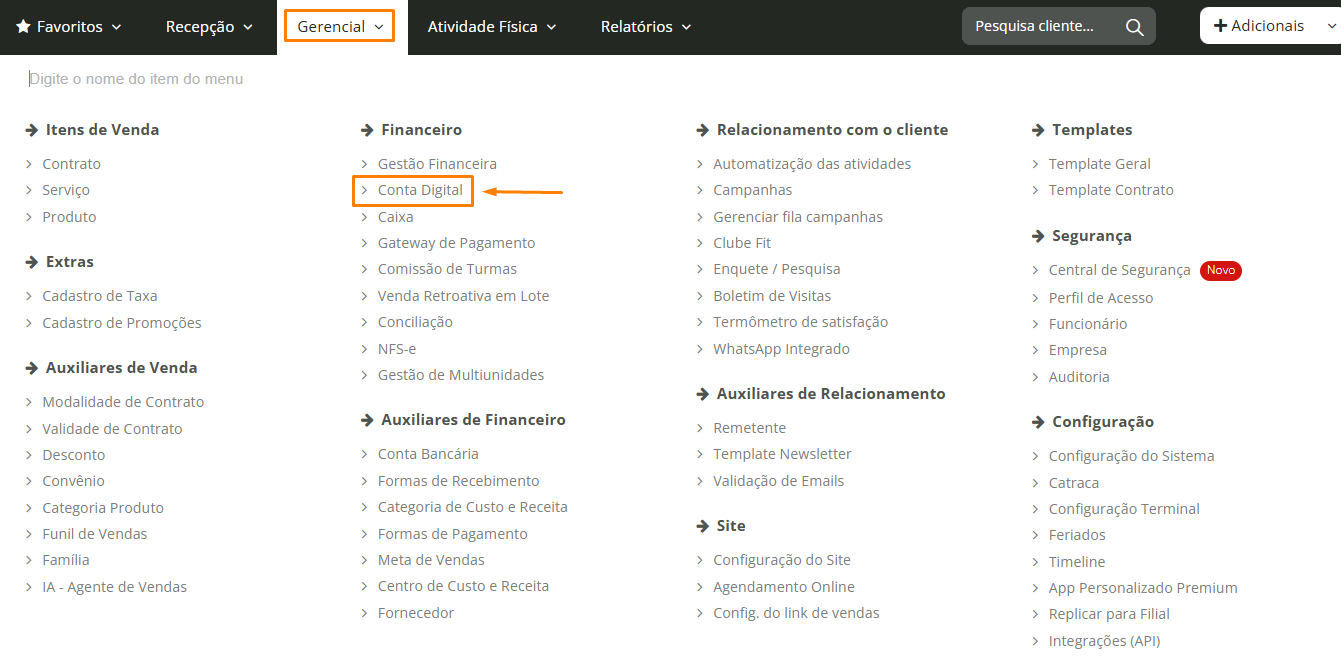Open Conta Digital
Image resolution: width=1341 pixels, height=666 pixels.
pyautogui.click(x=420, y=190)
